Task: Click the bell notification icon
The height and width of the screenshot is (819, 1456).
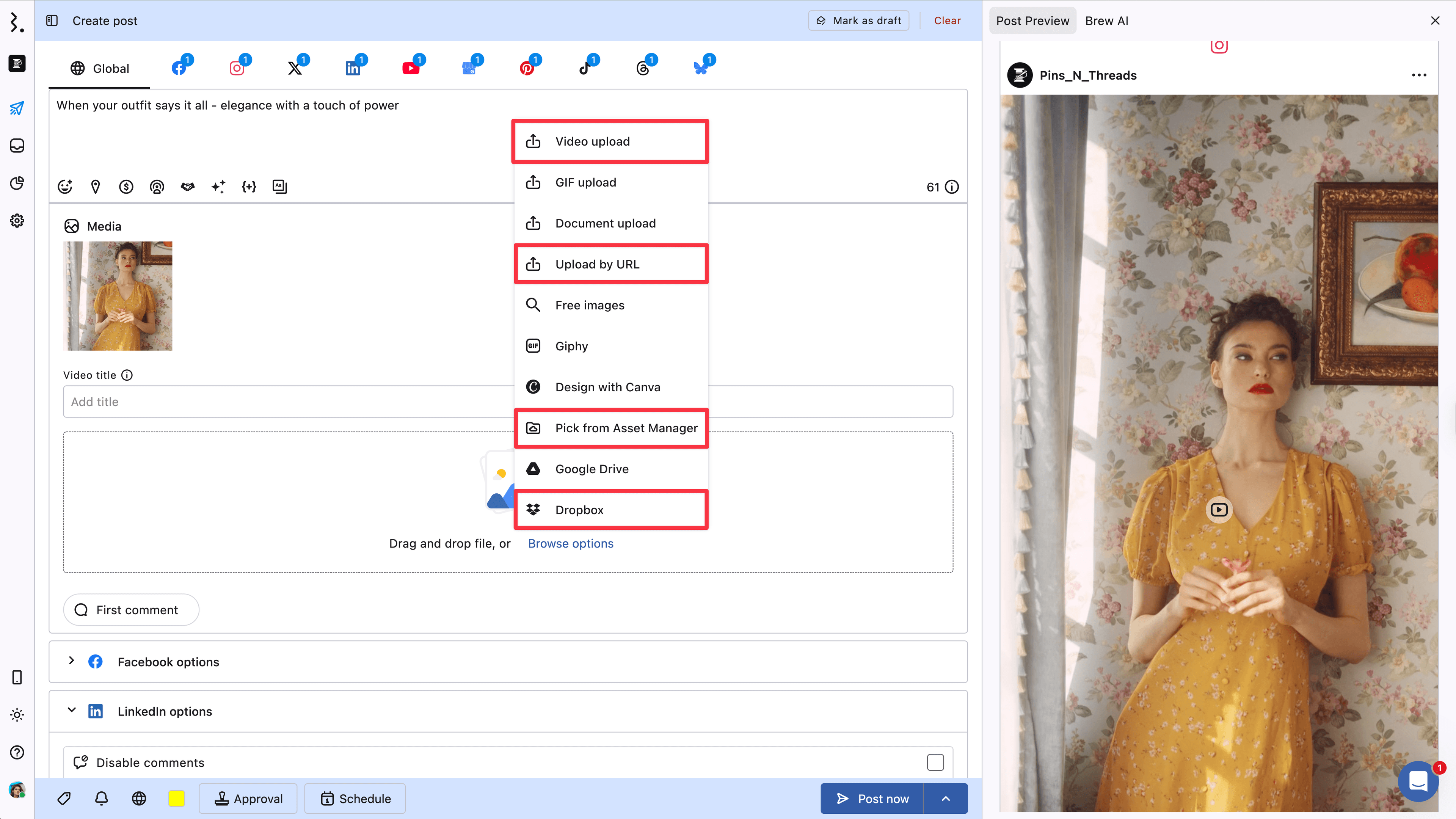Action: (x=101, y=798)
